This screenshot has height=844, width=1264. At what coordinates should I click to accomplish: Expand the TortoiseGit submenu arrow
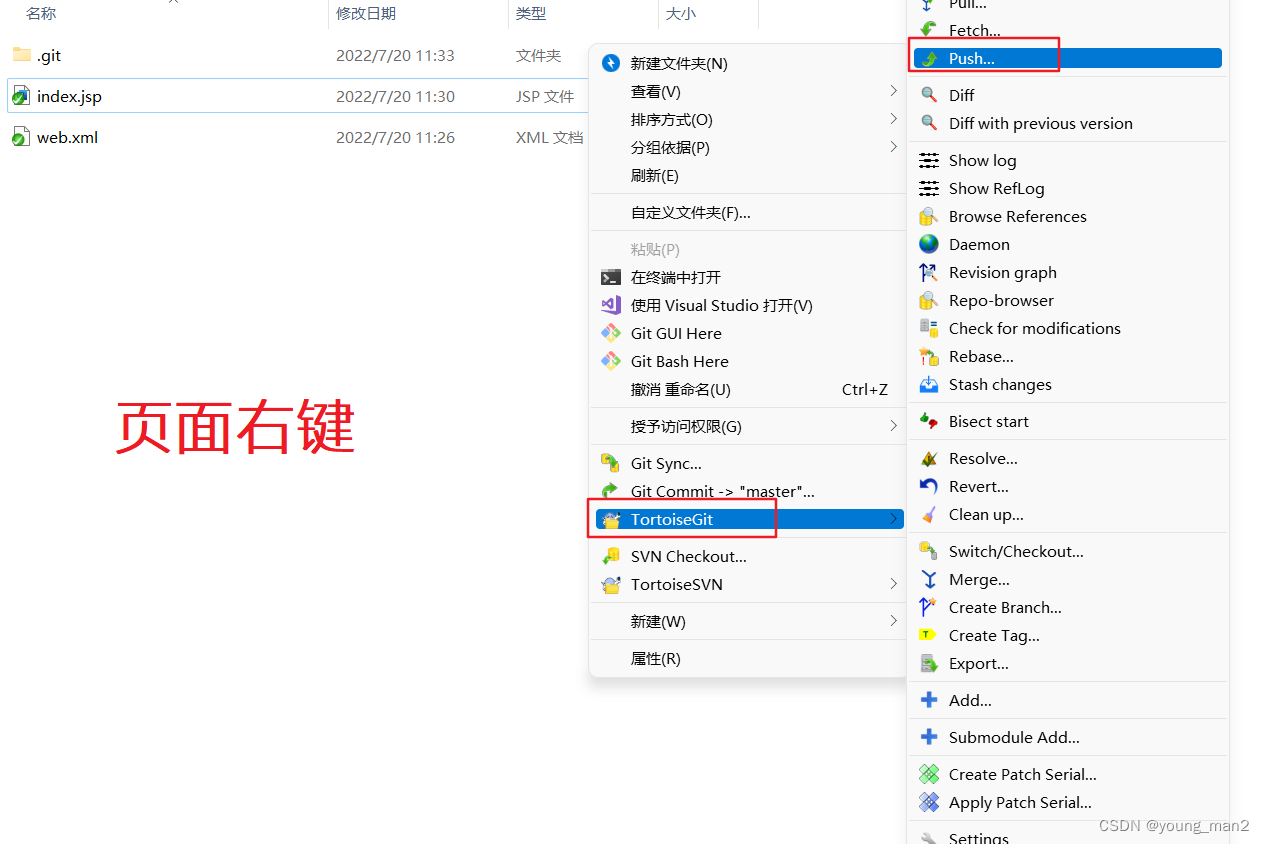[x=893, y=519]
